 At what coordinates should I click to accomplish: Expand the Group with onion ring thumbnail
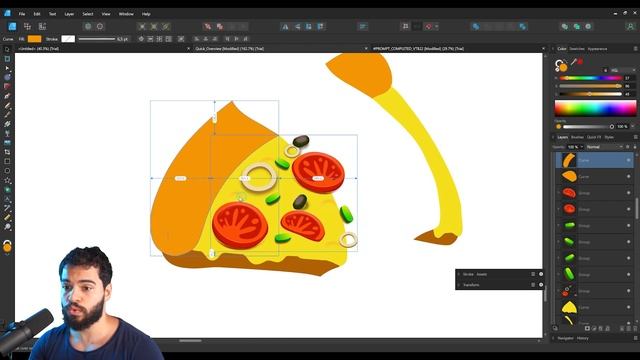point(558,291)
